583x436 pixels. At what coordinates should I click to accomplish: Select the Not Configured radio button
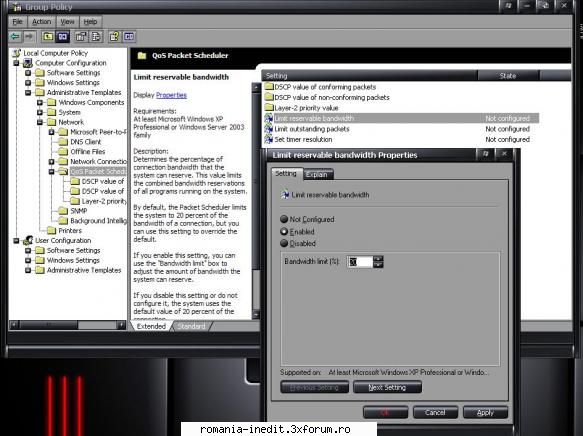284,219
